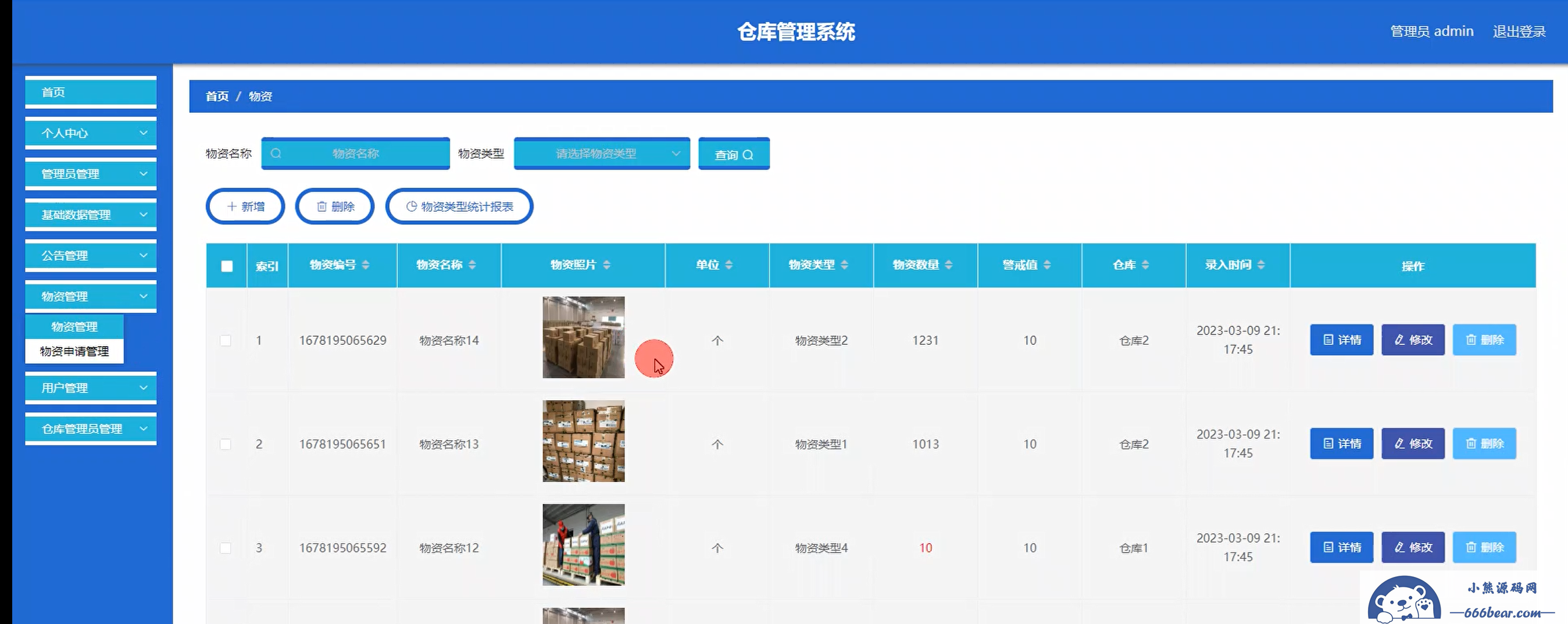The width and height of the screenshot is (1568, 624).
Task: Click 物资类型2 cell
Action: click(x=821, y=340)
